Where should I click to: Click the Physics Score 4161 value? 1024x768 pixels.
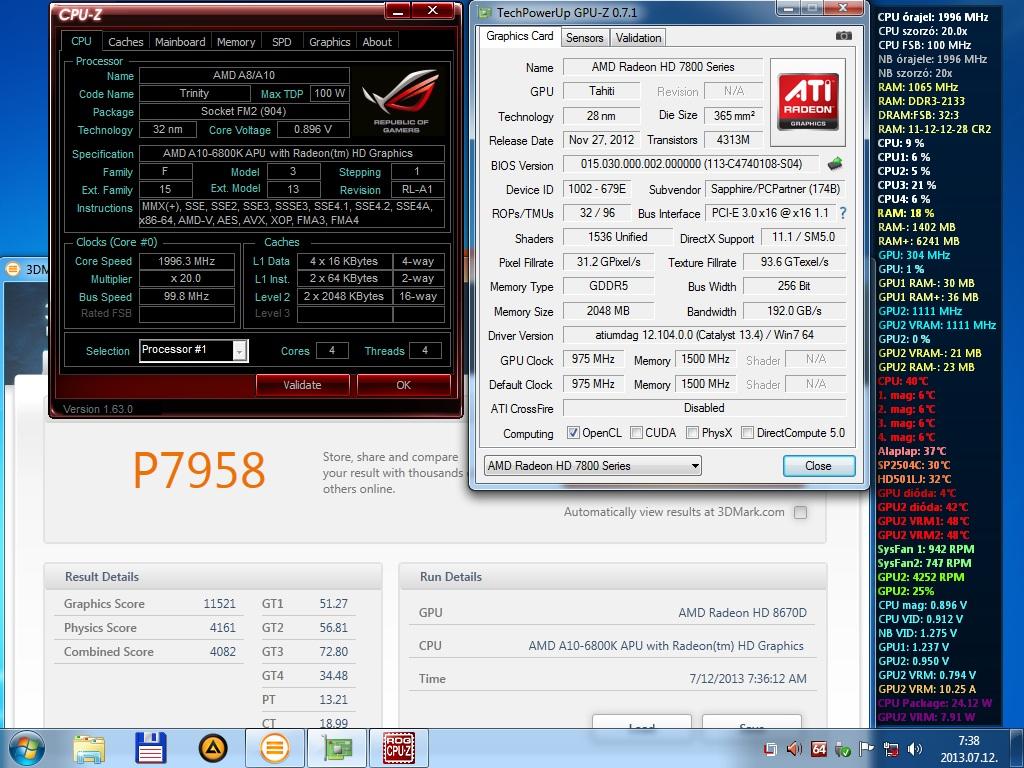222,628
